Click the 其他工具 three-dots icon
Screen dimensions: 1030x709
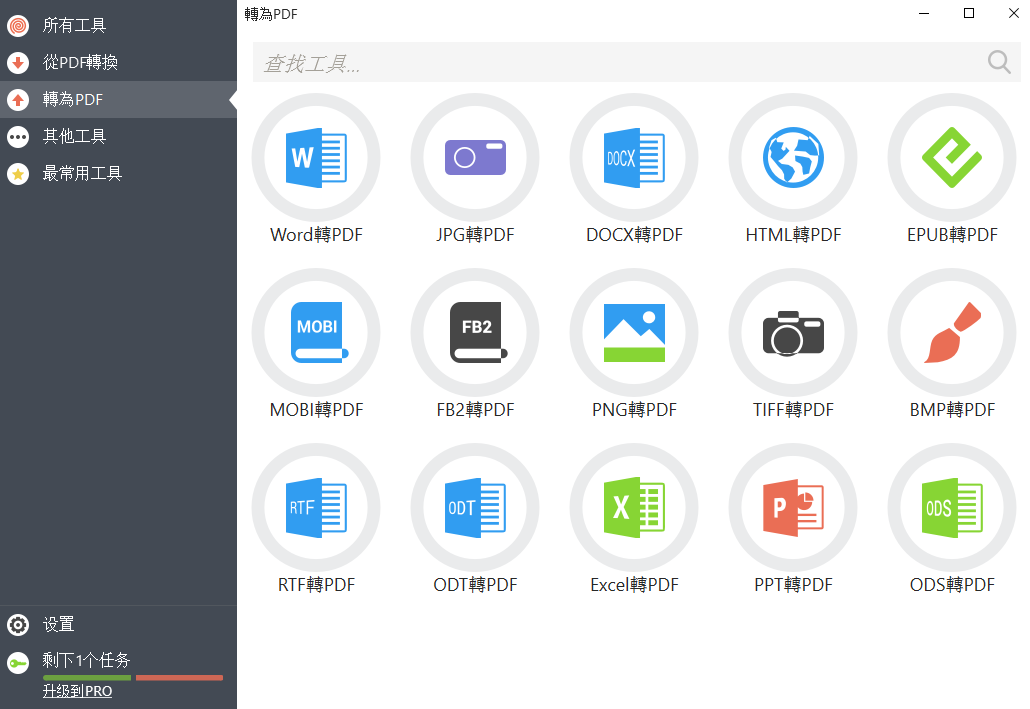click(x=18, y=137)
